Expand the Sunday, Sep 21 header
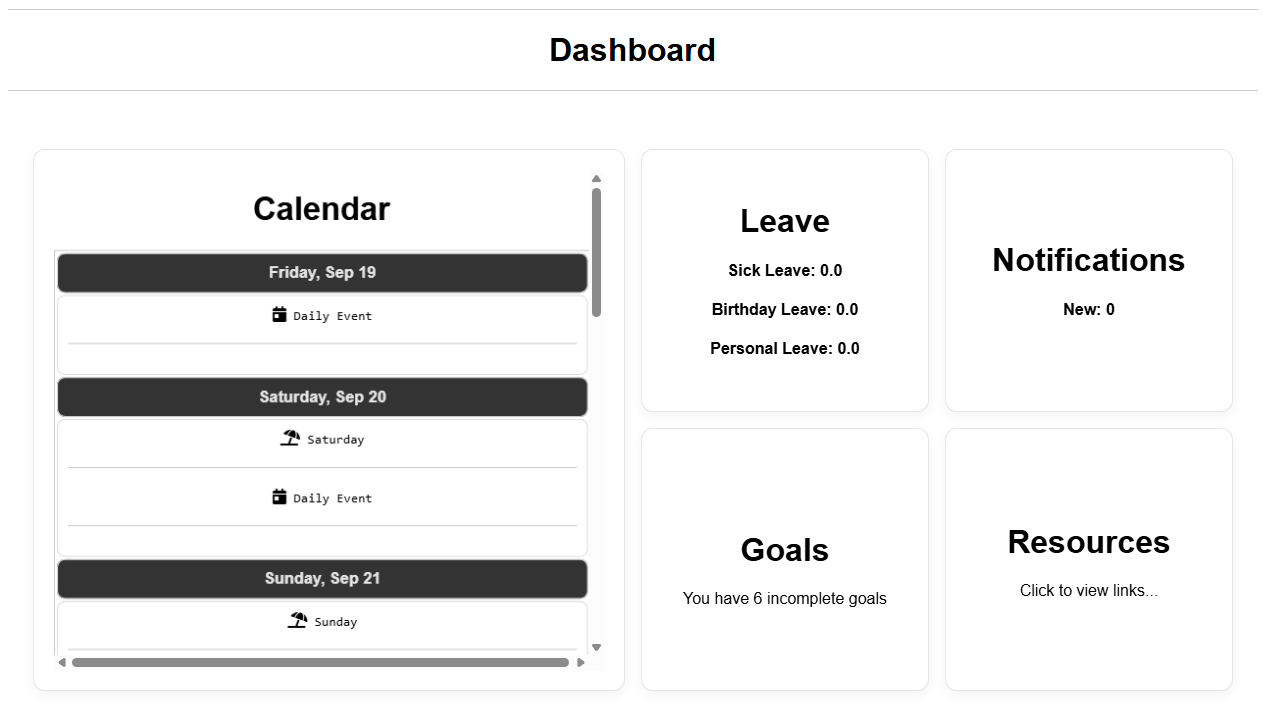The height and width of the screenshot is (722, 1263). pyautogui.click(x=322, y=578)
